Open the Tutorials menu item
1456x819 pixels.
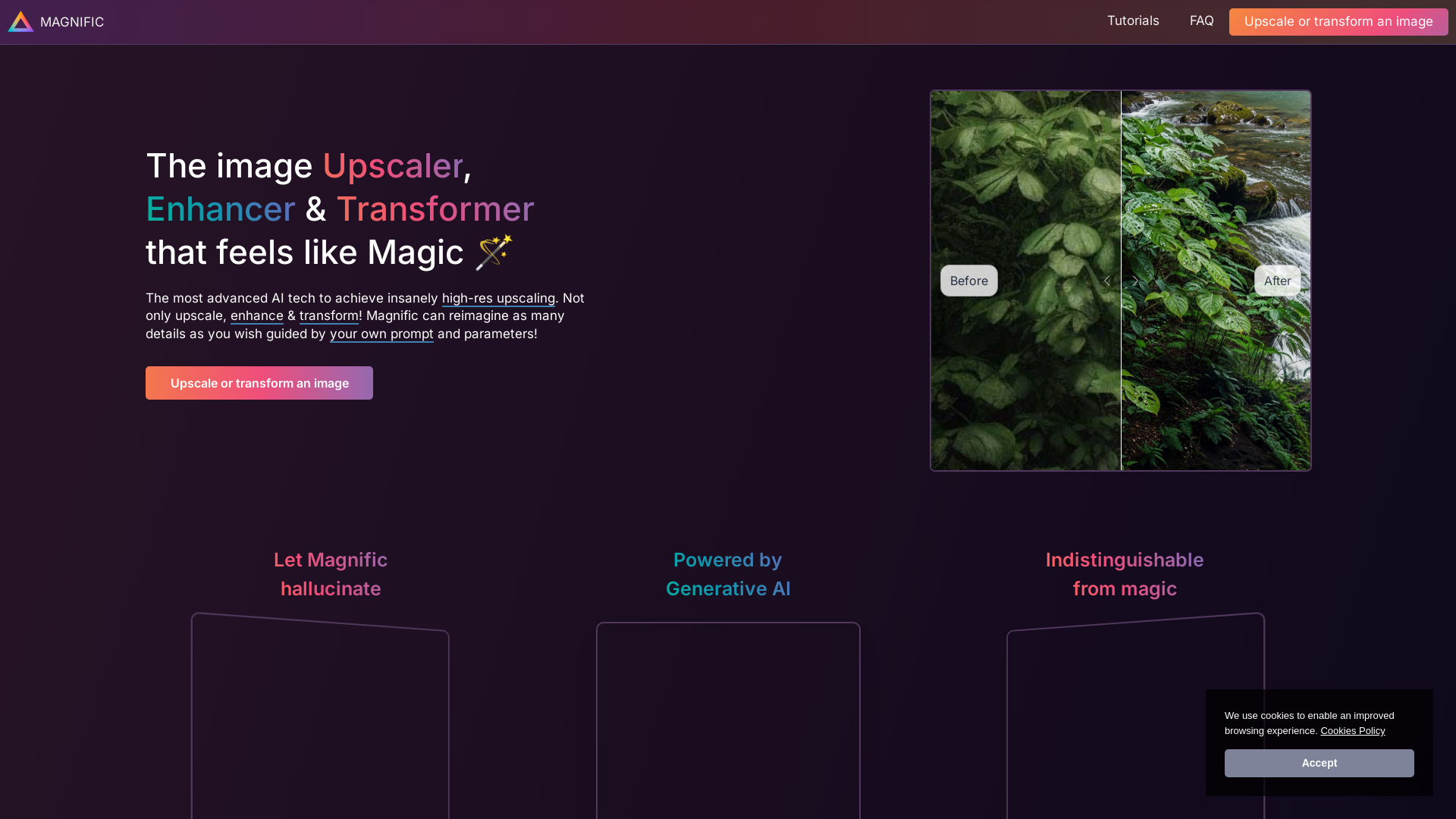point(1133,20)
